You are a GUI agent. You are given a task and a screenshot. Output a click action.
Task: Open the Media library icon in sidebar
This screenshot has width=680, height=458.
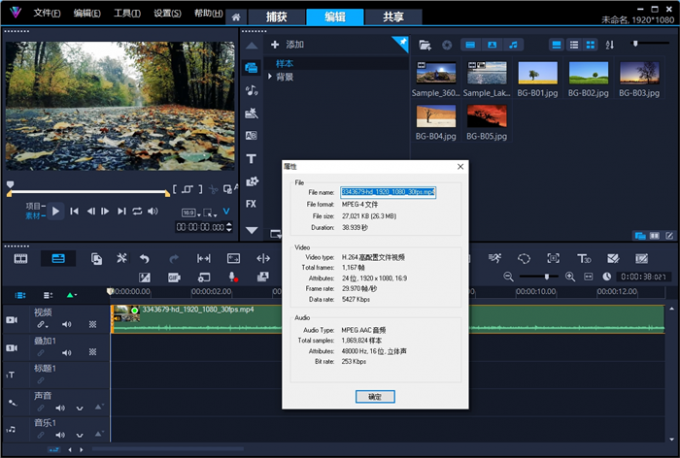(251, 67)
